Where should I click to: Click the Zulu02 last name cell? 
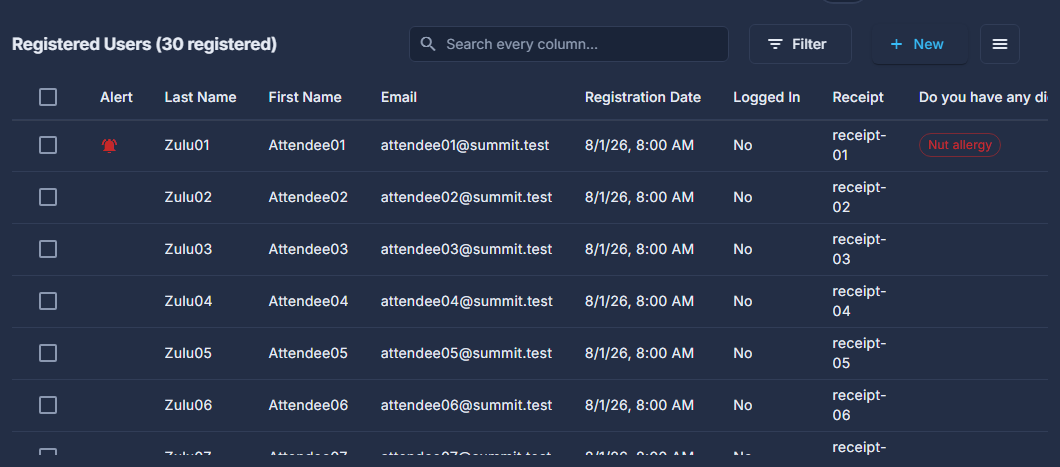click(x=188, y=197)
